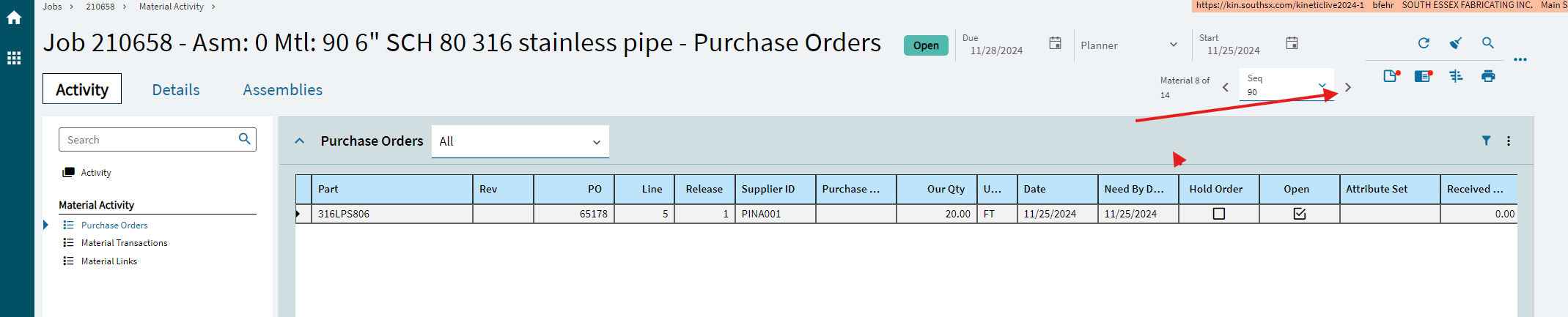Expand the Planner dropdown
The image size is (1568, 317).
(1129, 45)
